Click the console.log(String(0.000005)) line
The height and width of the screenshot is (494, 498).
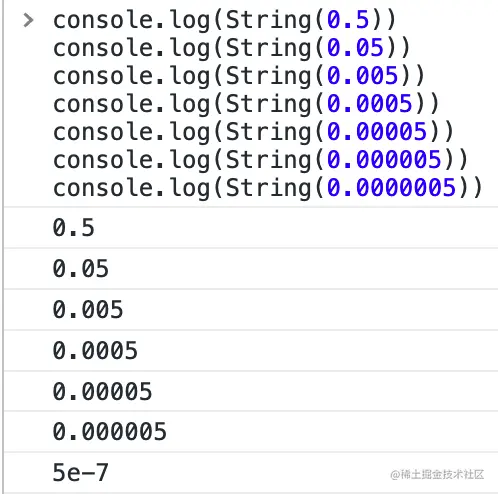tap(261, 160)
